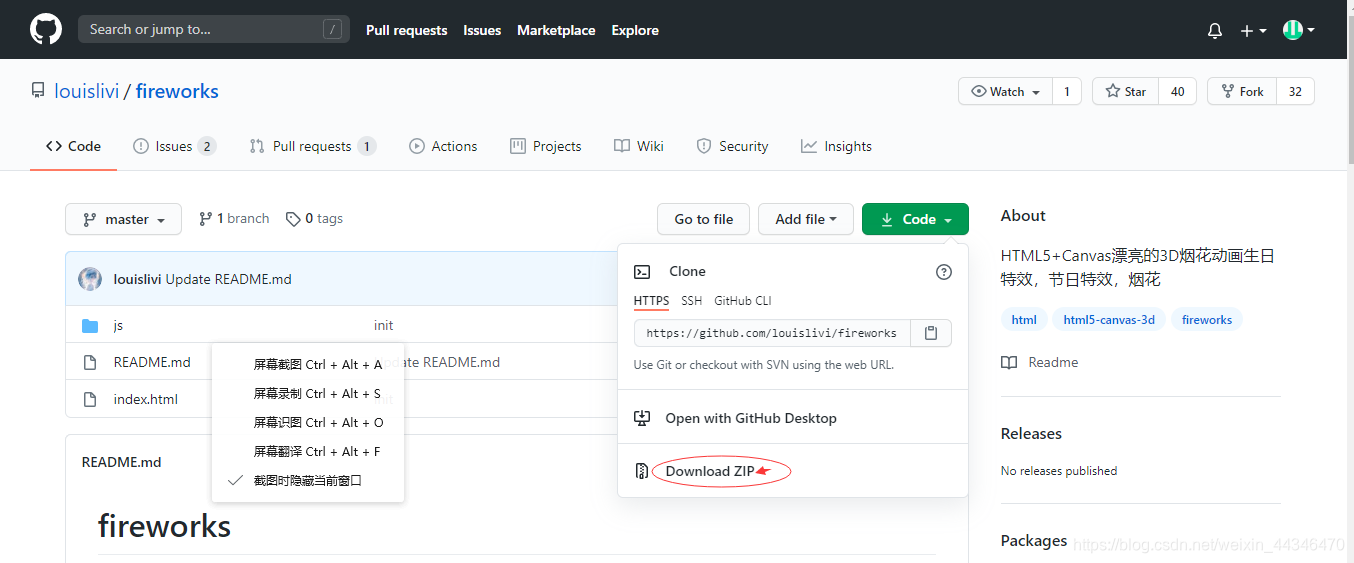Expand the Add file dropdown
This screenshot has height=563, width=1354.
click(x=806, y=219)
